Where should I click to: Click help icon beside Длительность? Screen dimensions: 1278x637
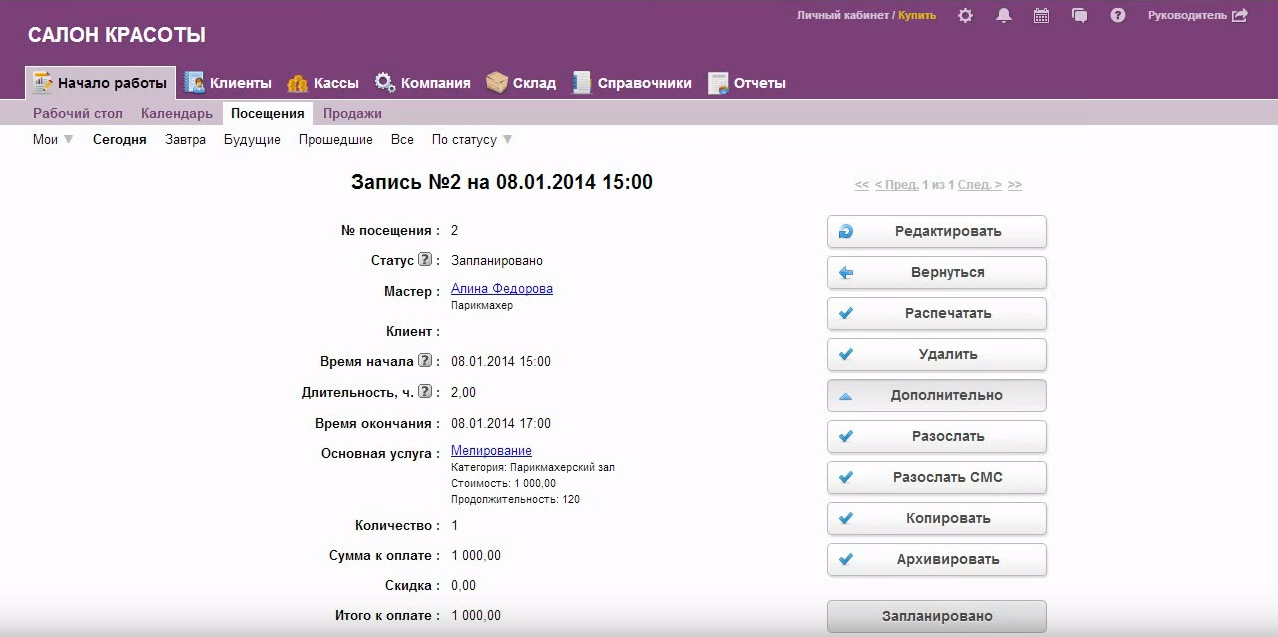(425, 392)
